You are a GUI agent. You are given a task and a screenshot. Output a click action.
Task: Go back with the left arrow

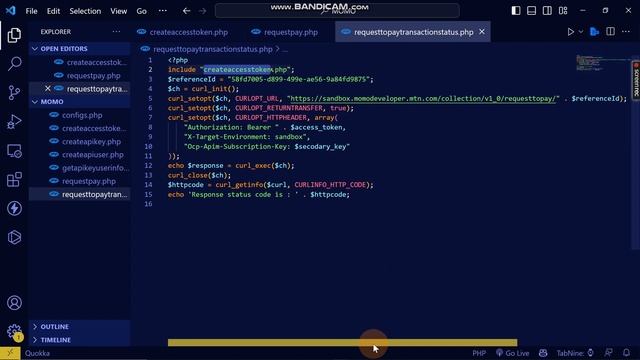tap(187, 11)
